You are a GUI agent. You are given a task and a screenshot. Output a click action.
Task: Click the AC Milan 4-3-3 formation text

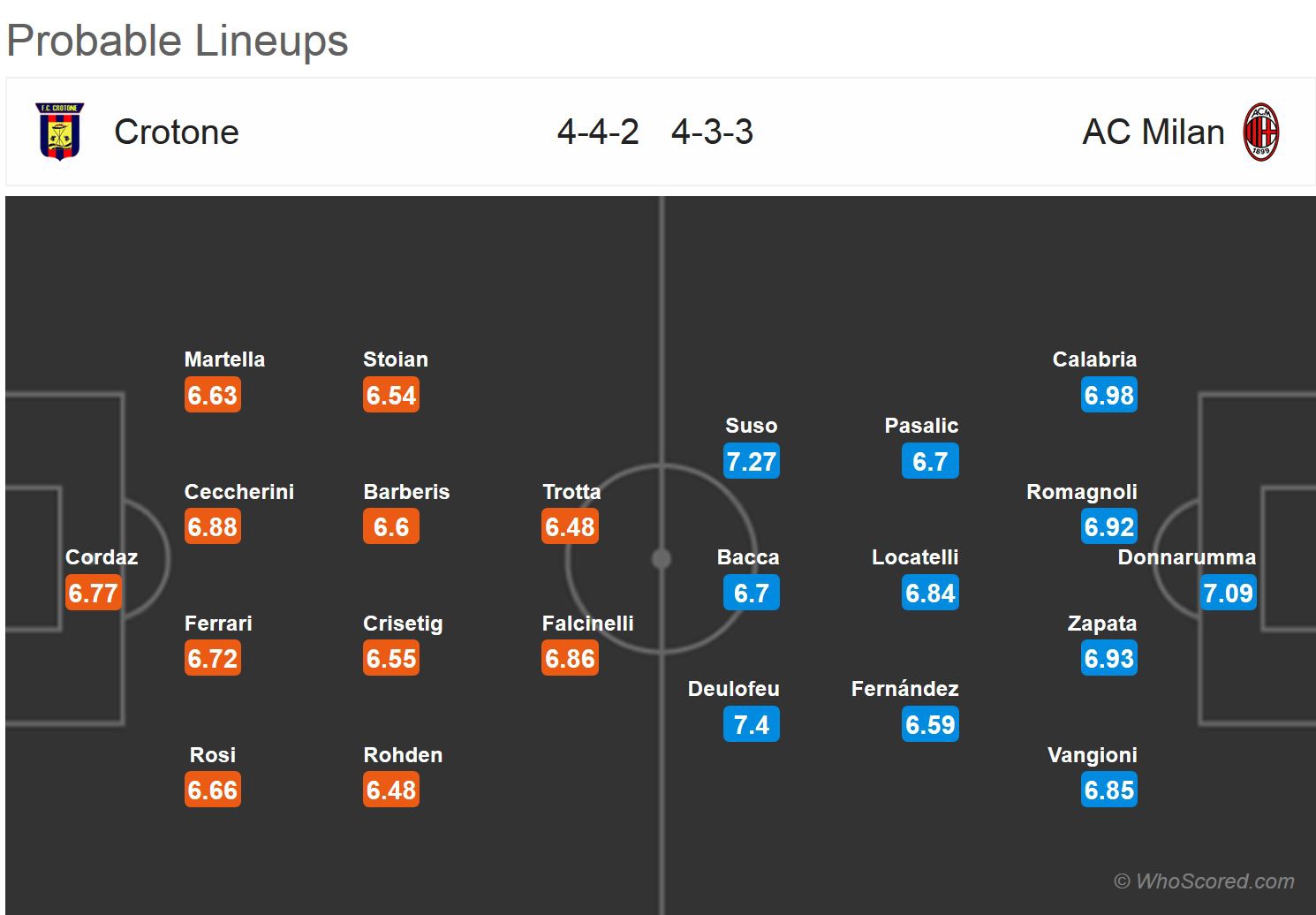[712, 132]
